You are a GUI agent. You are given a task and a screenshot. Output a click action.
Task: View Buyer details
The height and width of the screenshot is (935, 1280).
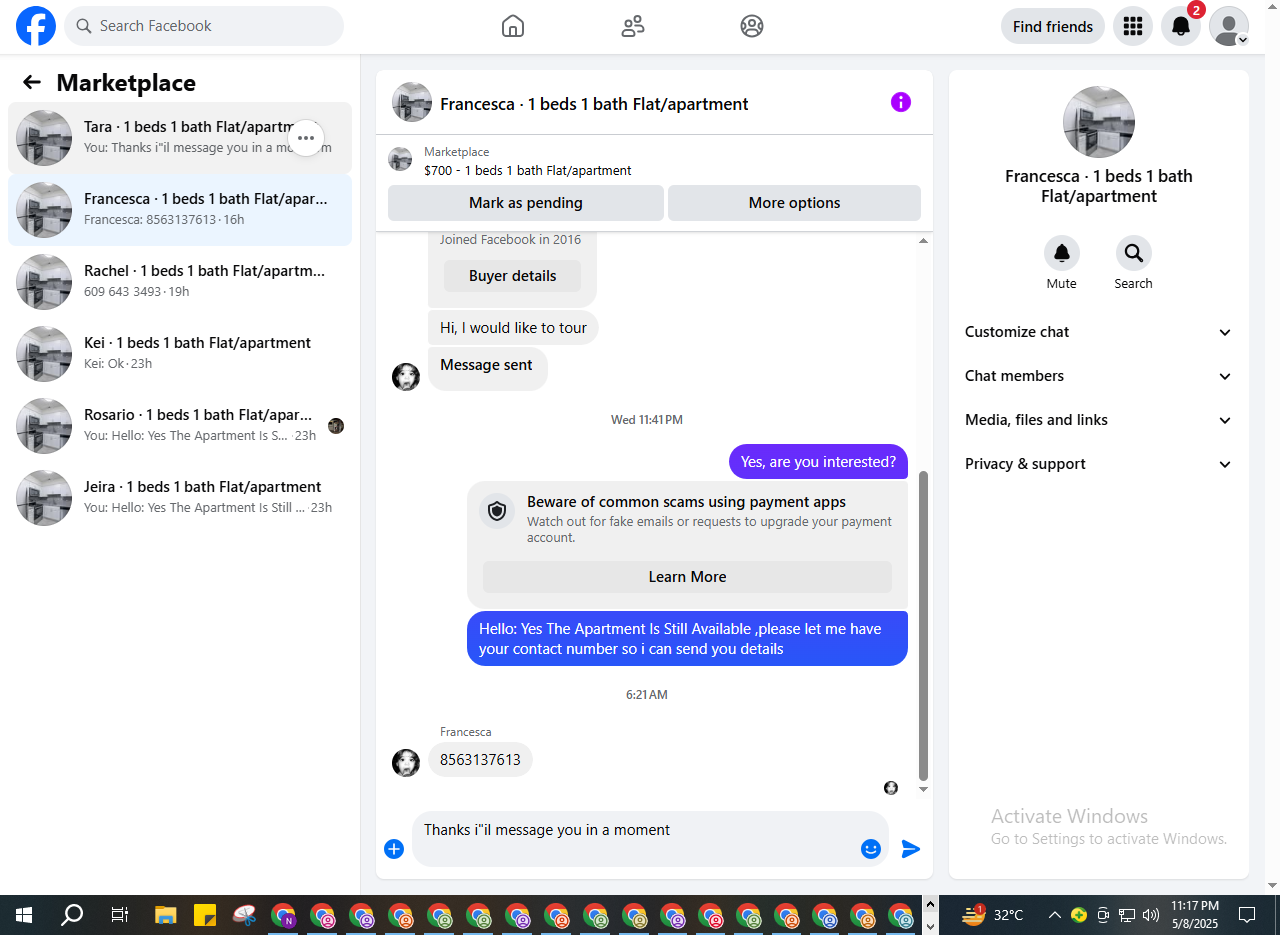point(513,276)
